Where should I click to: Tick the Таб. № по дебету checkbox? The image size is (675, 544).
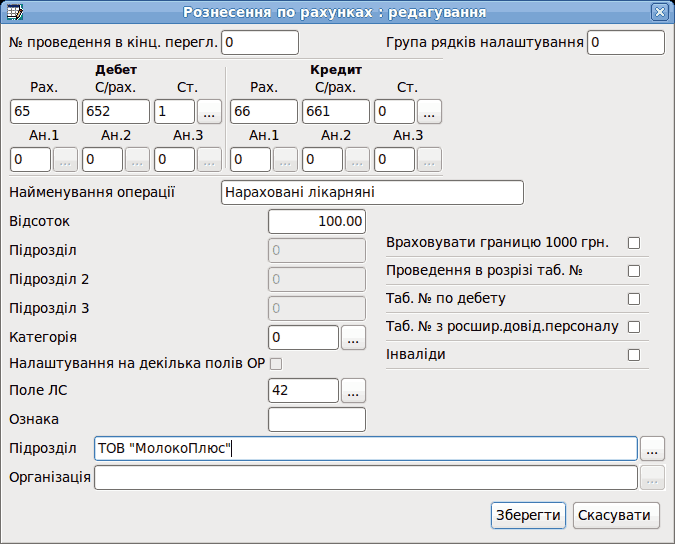(x=634, y=299)
